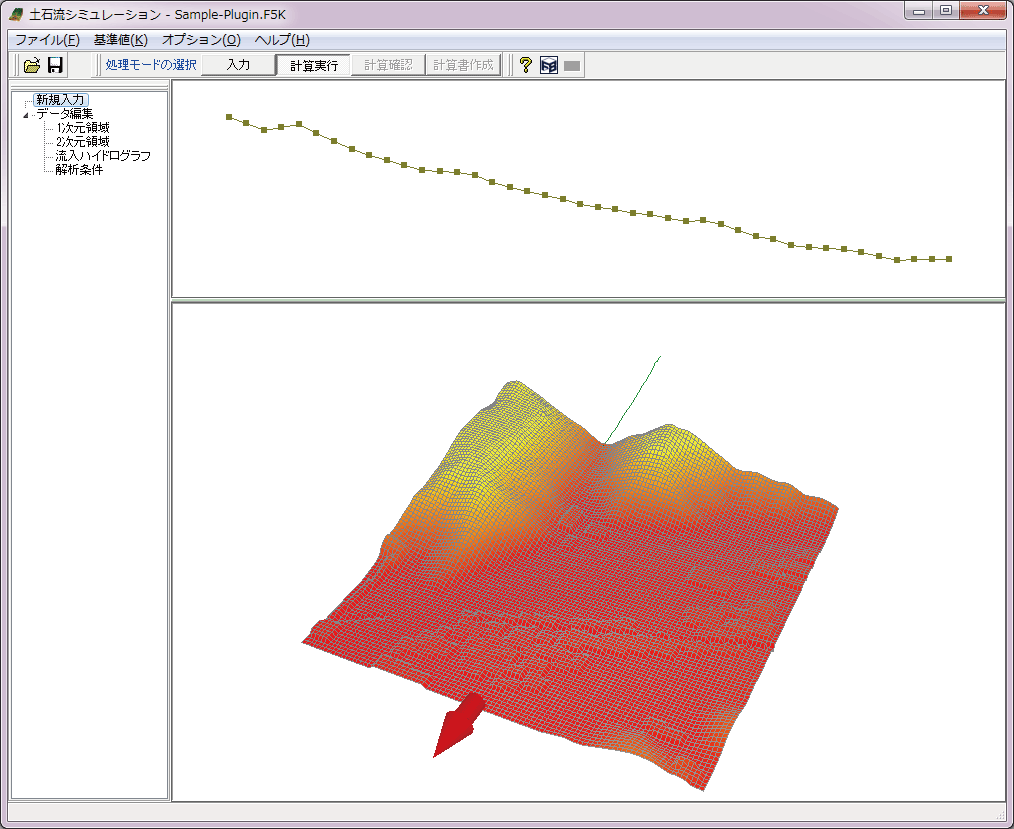Click the red flow direction arrow
1014x829 pixels.
pos(458,724)
